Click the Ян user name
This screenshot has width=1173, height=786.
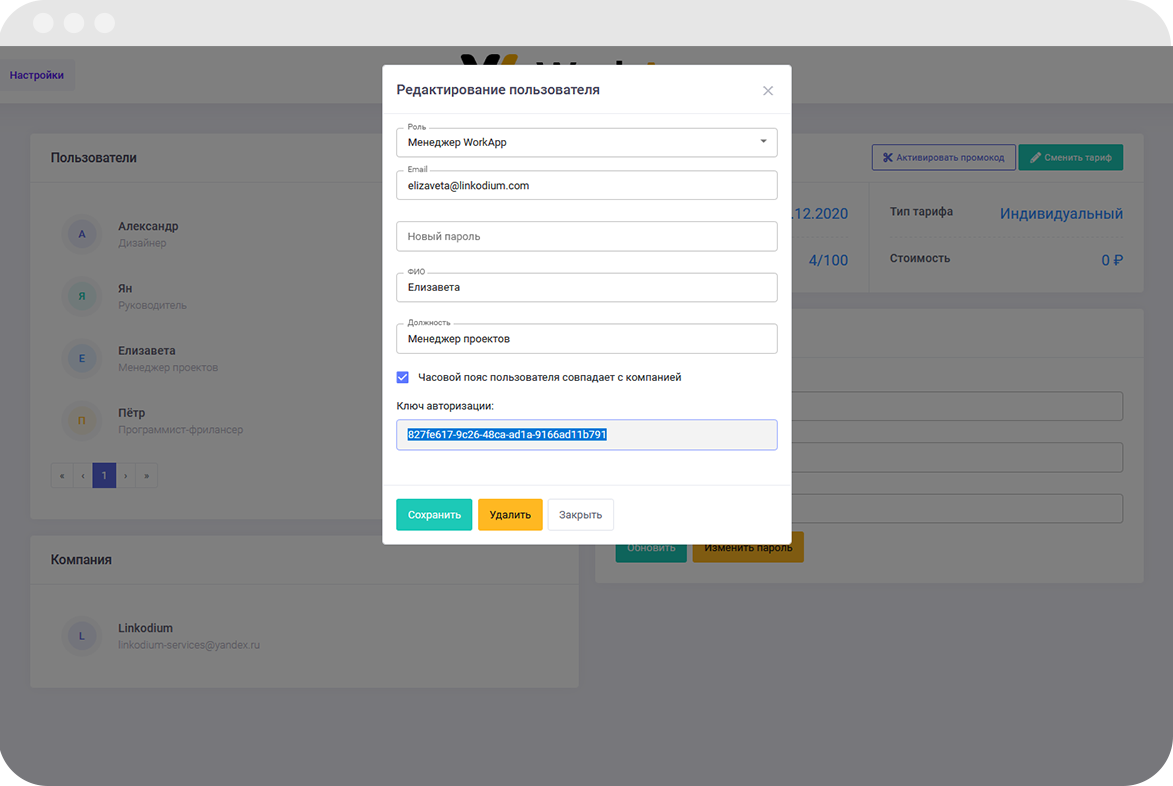pos(125,288)
